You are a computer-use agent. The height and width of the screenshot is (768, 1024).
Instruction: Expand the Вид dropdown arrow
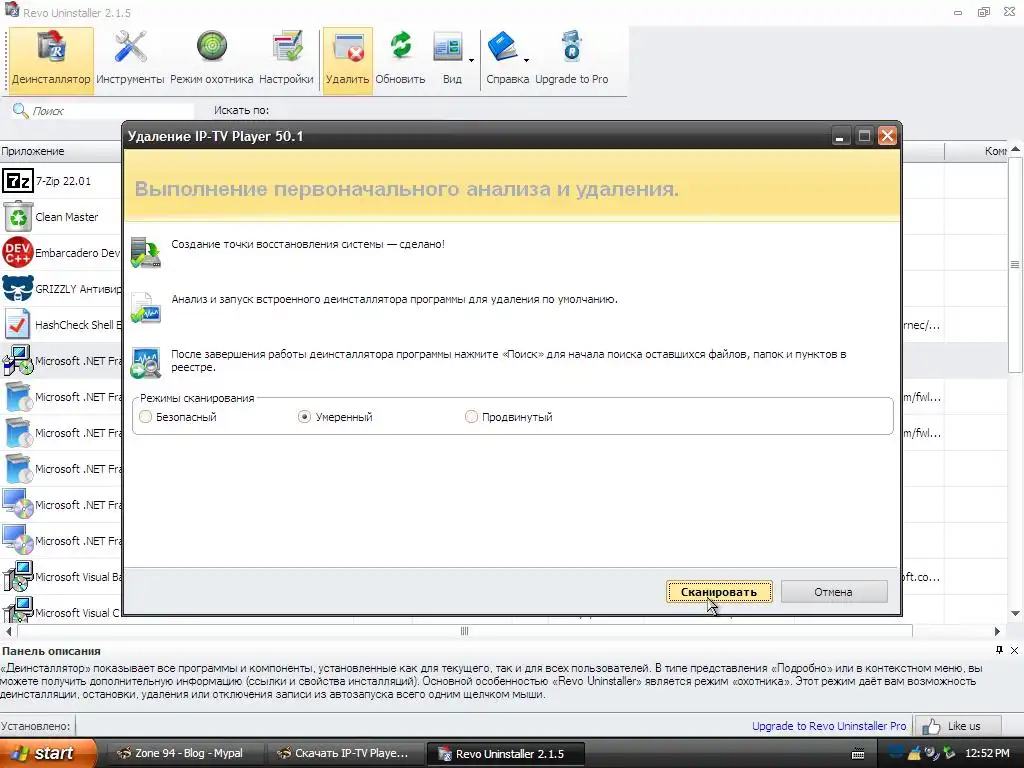[x=472, y=61]
